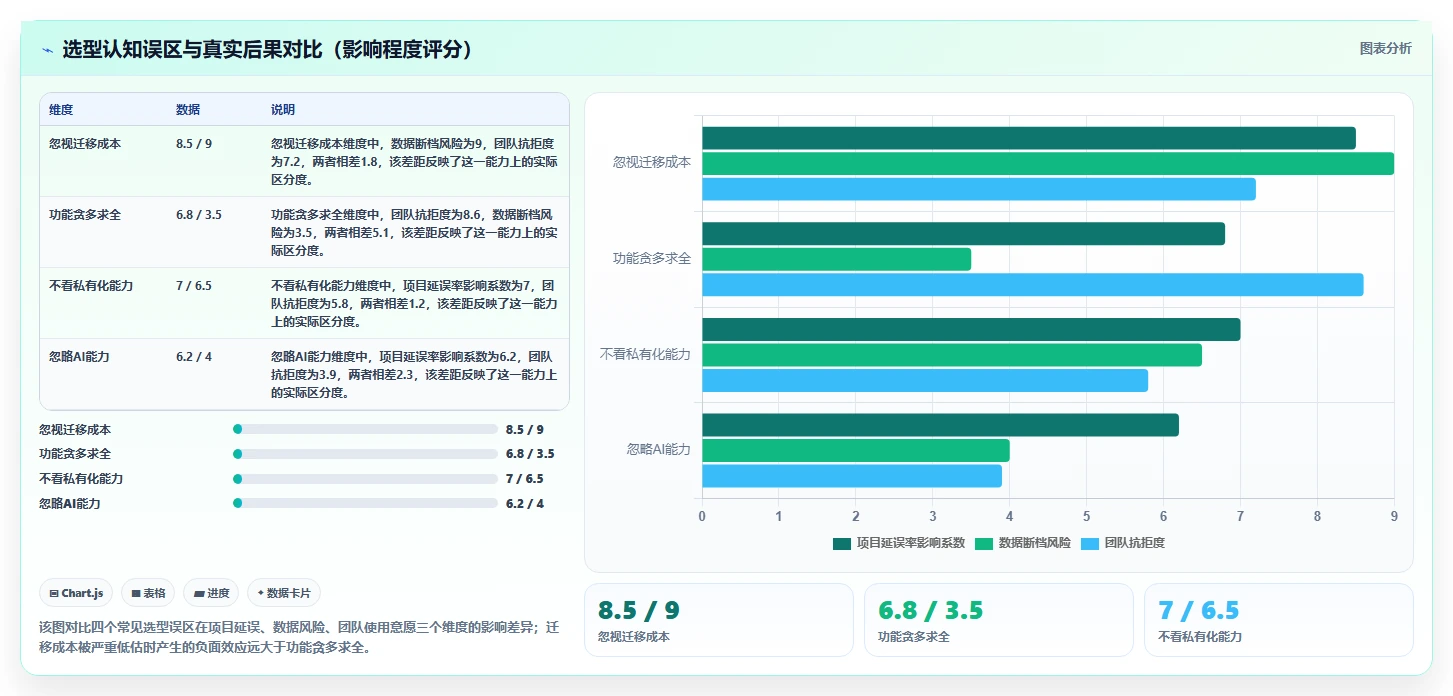Open the 6.8 / 3.5 功能贪多求全 data card
1453x696 pixels.
tap(998, 620)
